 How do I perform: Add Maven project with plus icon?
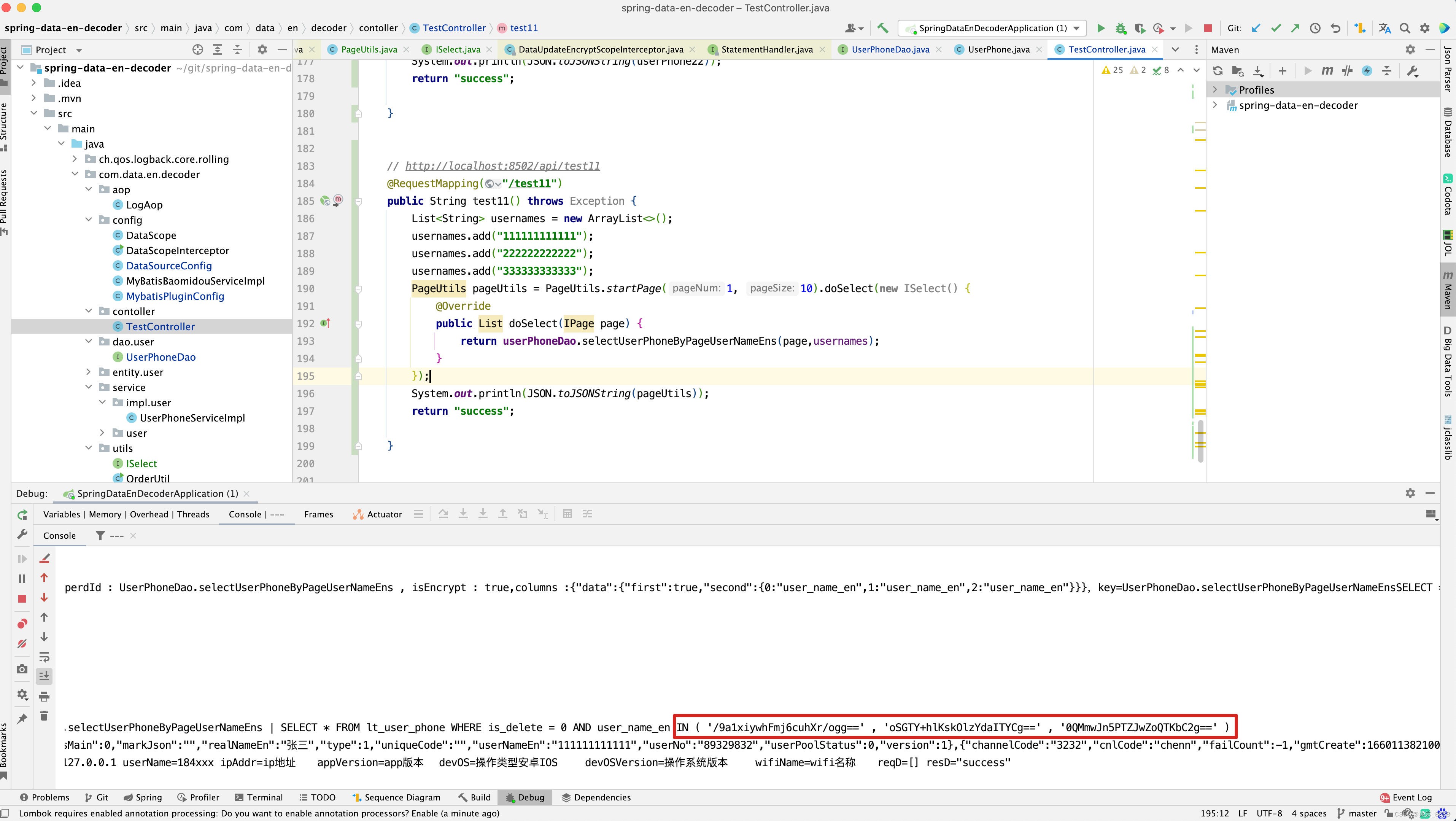[x=1282, y=71]
